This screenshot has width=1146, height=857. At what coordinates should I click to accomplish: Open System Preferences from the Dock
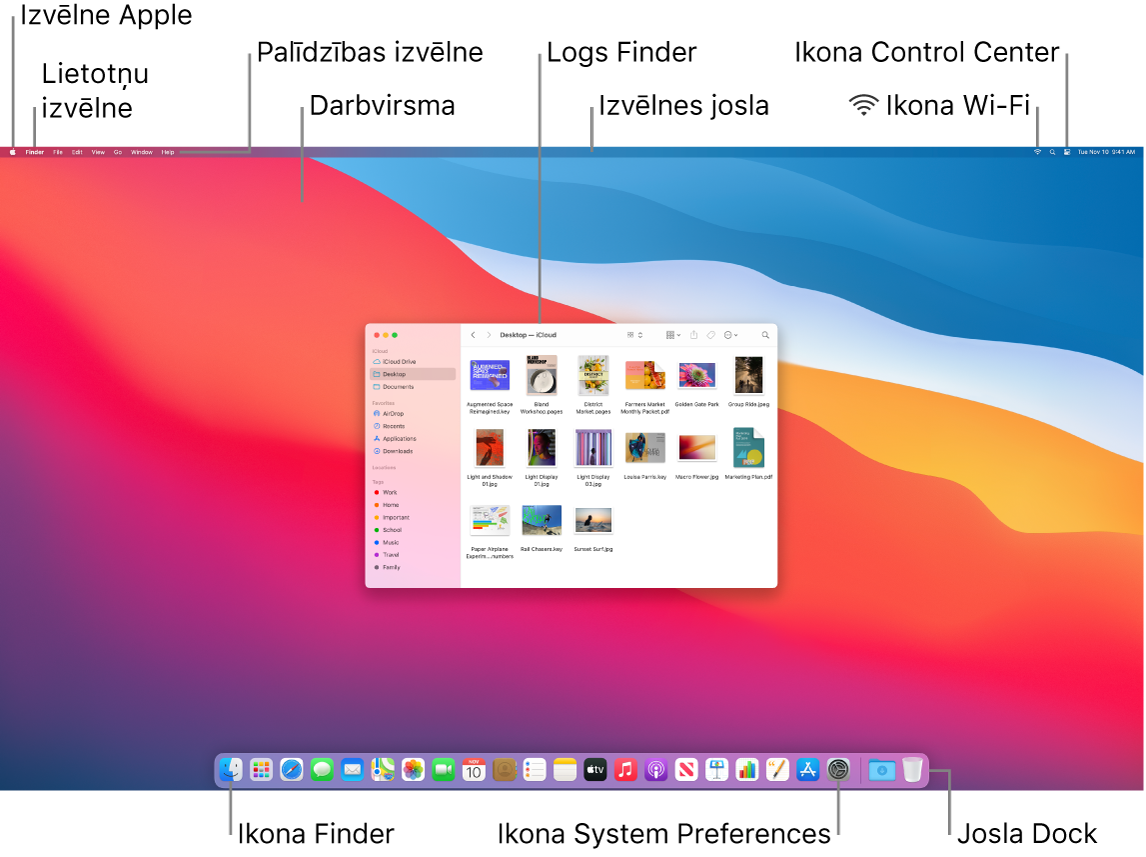pyautogui.click(x=838, y=769)
